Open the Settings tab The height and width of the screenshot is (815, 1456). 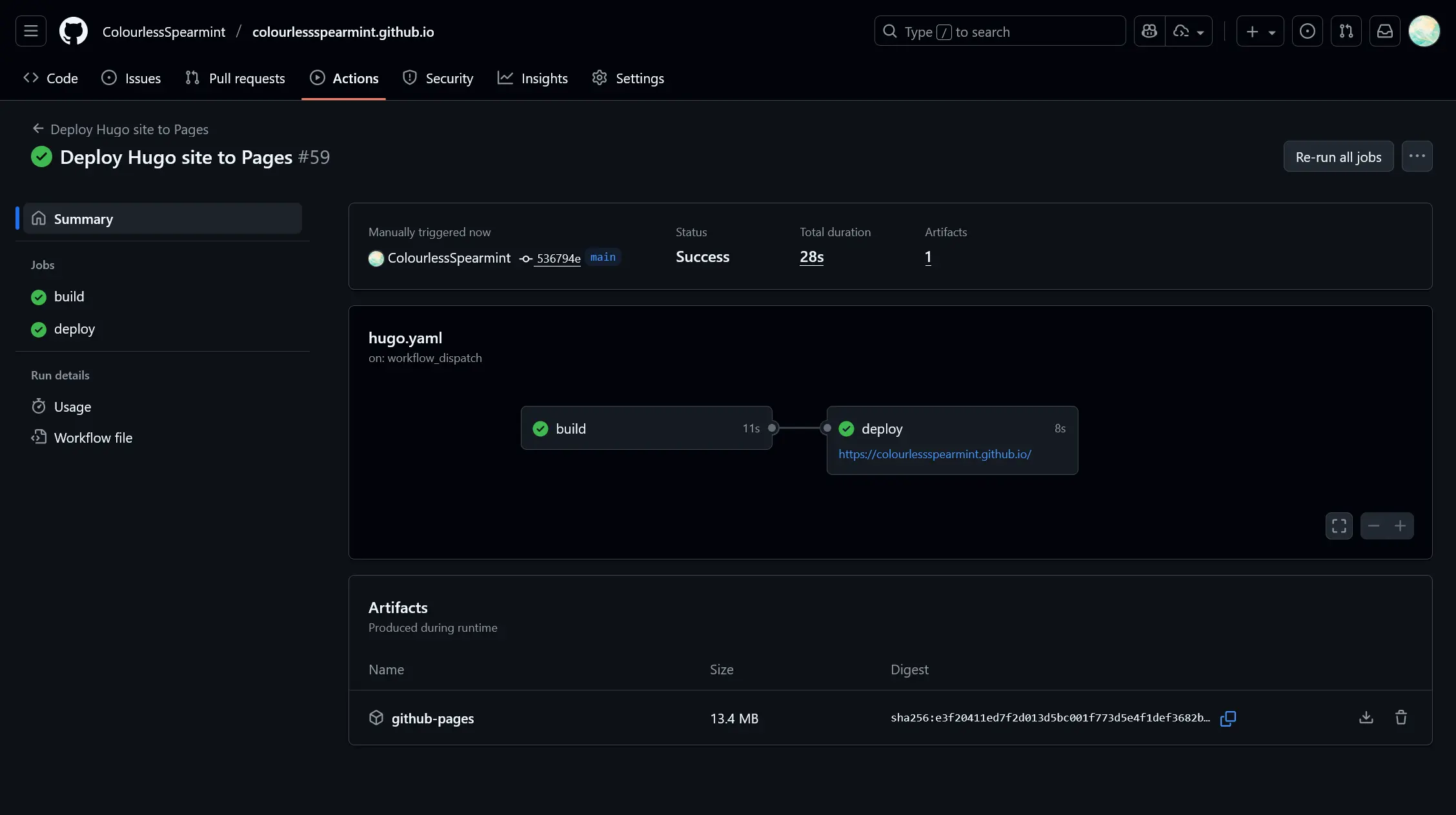pos(628,78)
